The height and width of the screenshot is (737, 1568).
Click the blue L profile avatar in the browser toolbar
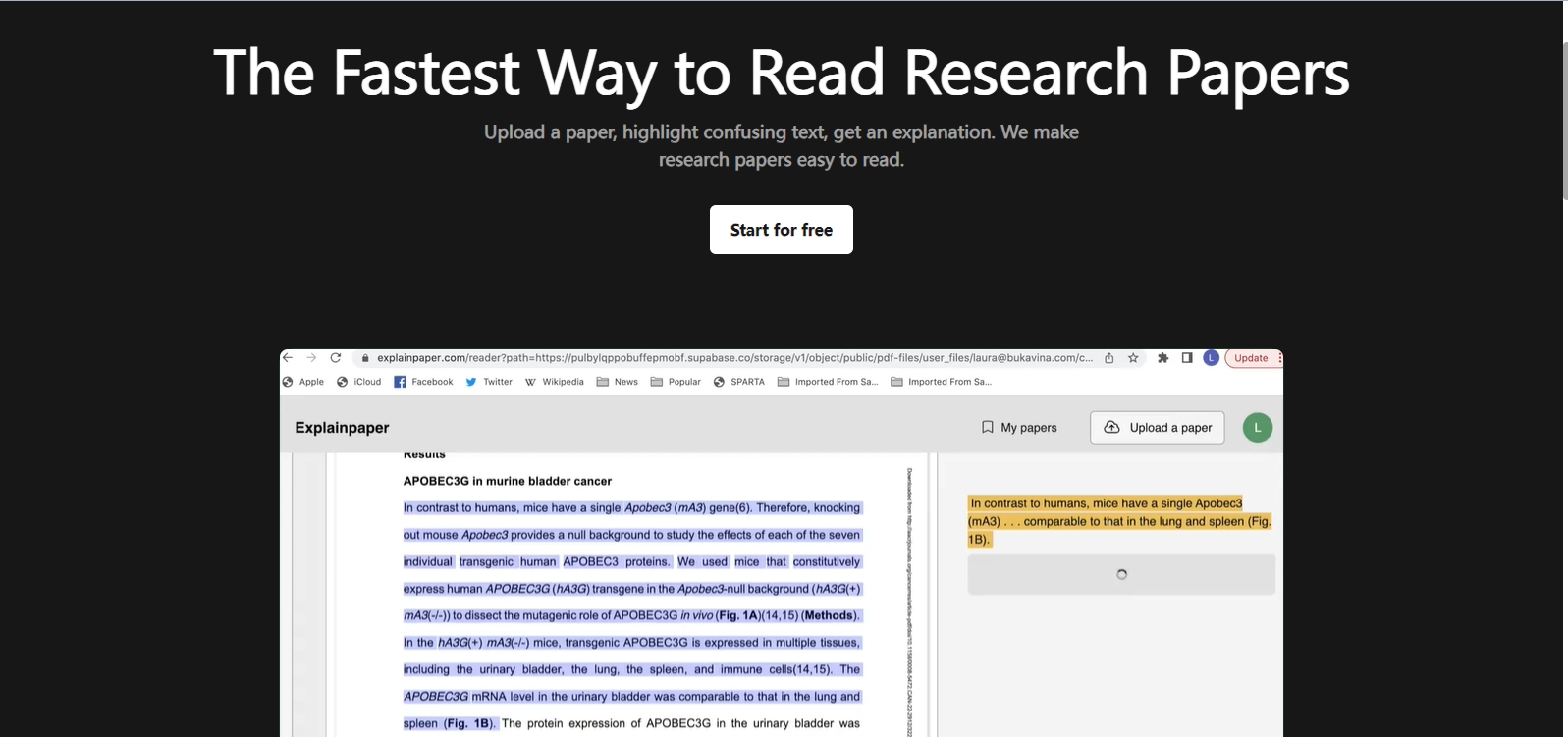coord(1212,358)
